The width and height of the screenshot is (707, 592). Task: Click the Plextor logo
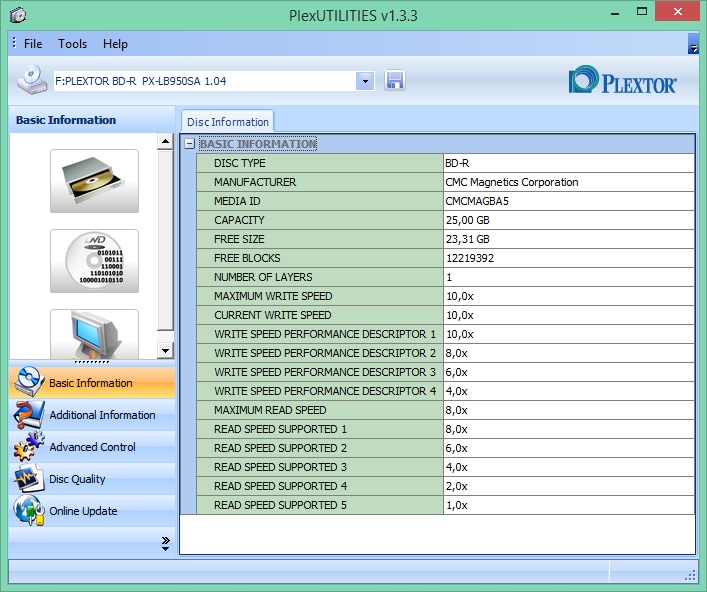coord(622,80)
